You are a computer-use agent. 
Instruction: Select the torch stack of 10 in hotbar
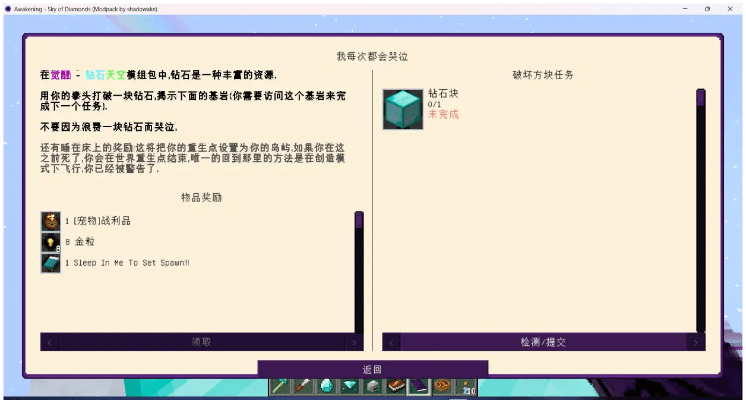(465, 386)
